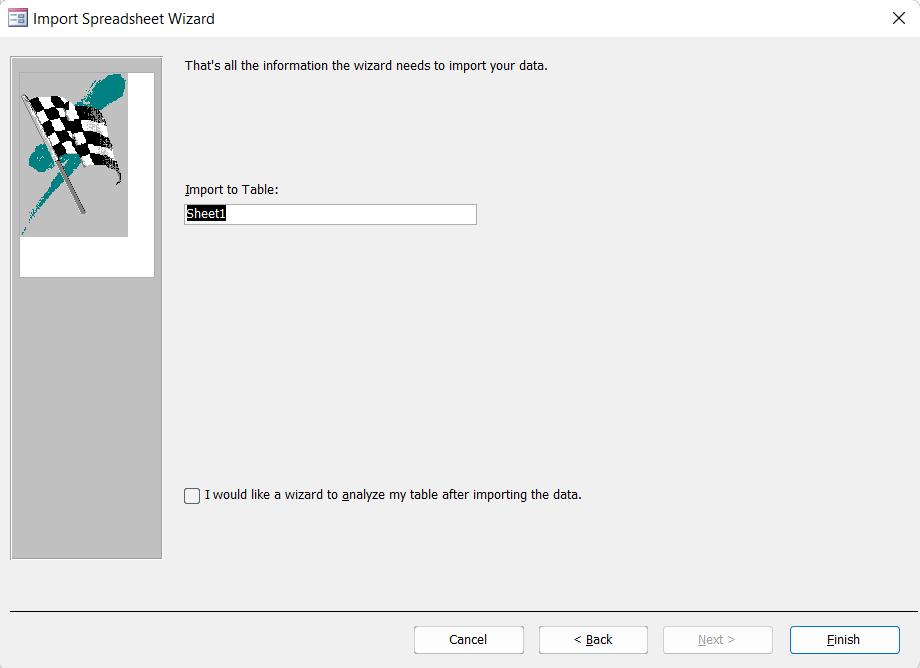Click the highlighted Sheet1 text

click(205, 213)
